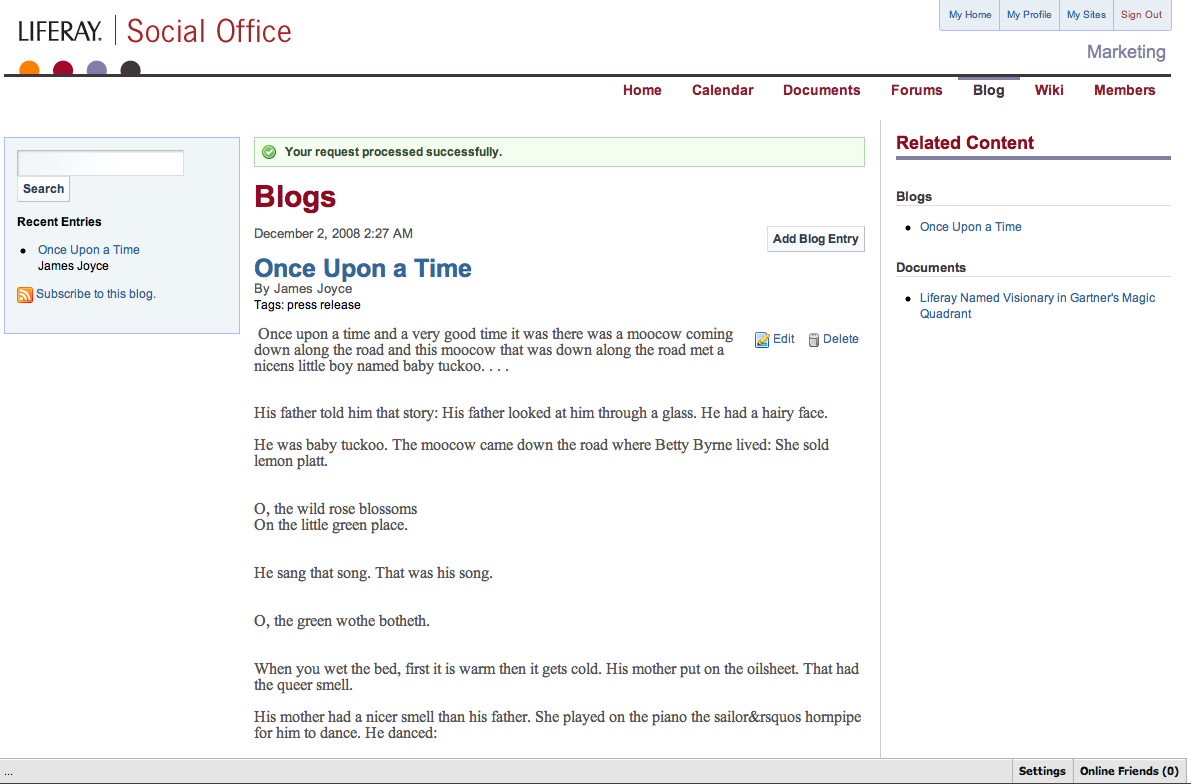Open the Forums tab
1191x784 pixels.
(x=916, y=90)
